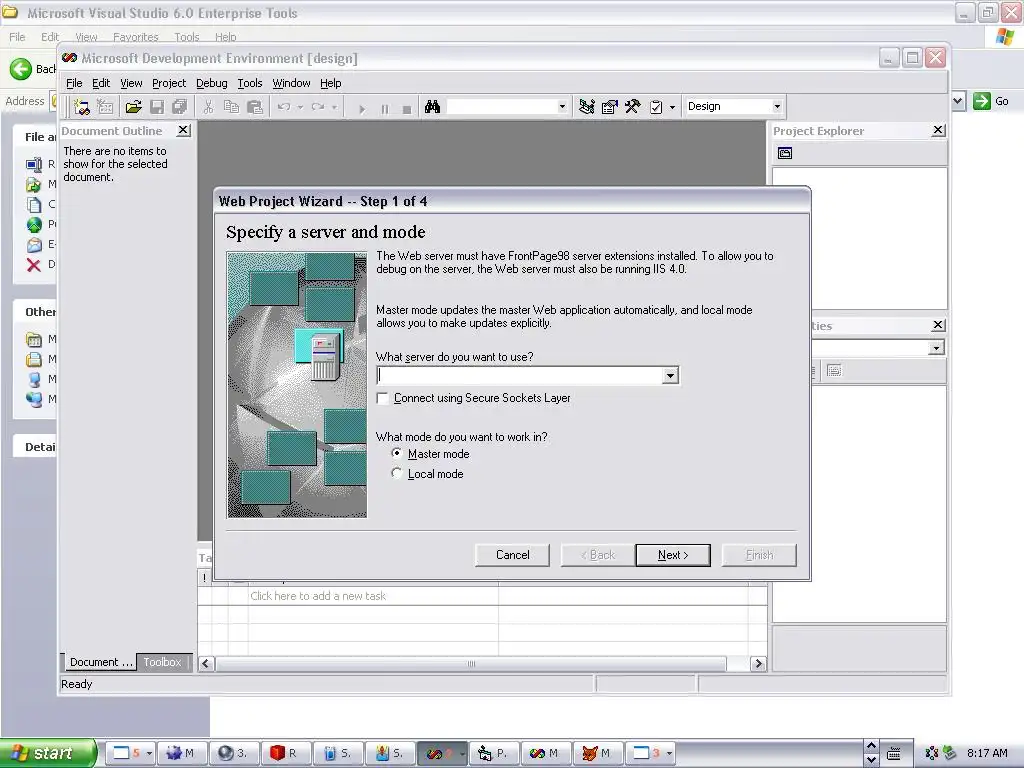Viewport: 1024px width, 768px height.
Task: Click the task list horizontal scrollbar left arrow
Action: tap(206, 664)
